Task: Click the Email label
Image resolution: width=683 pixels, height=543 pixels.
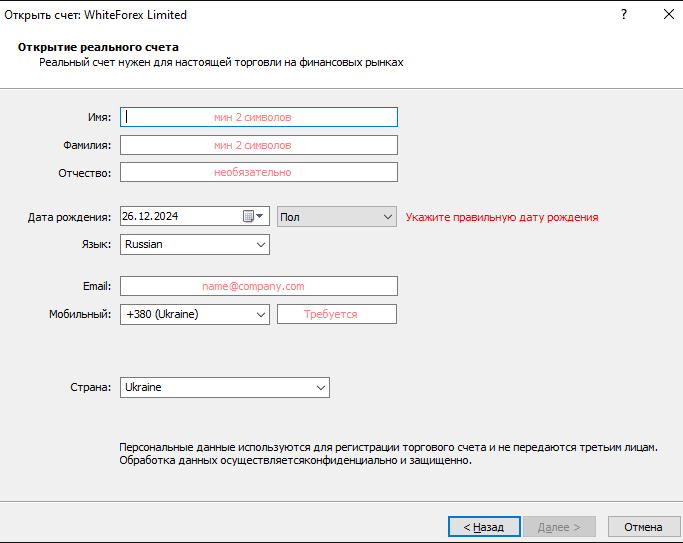Action: pos(97,286)
